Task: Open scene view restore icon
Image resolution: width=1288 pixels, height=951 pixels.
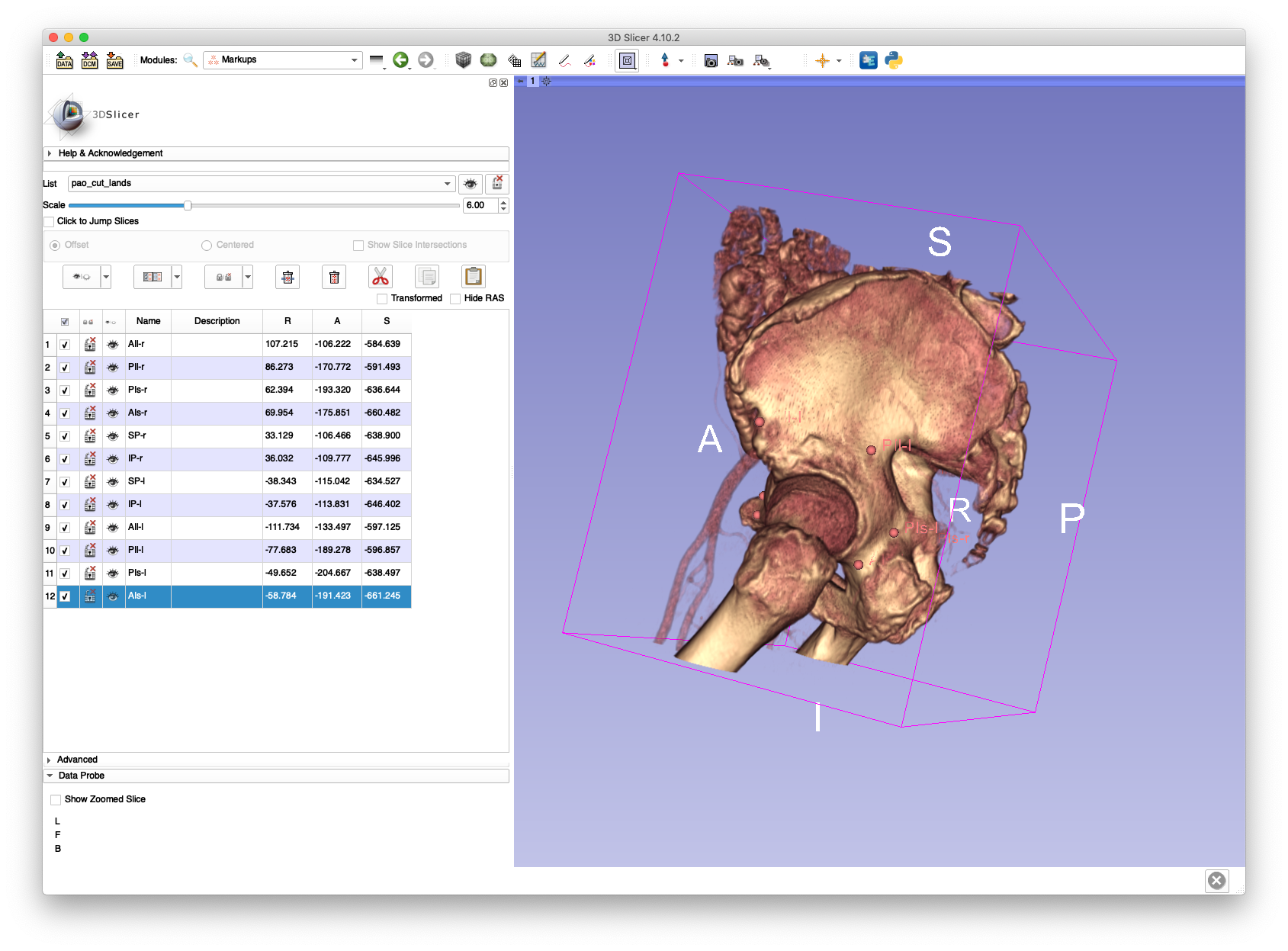Action: tap(761, 60)
